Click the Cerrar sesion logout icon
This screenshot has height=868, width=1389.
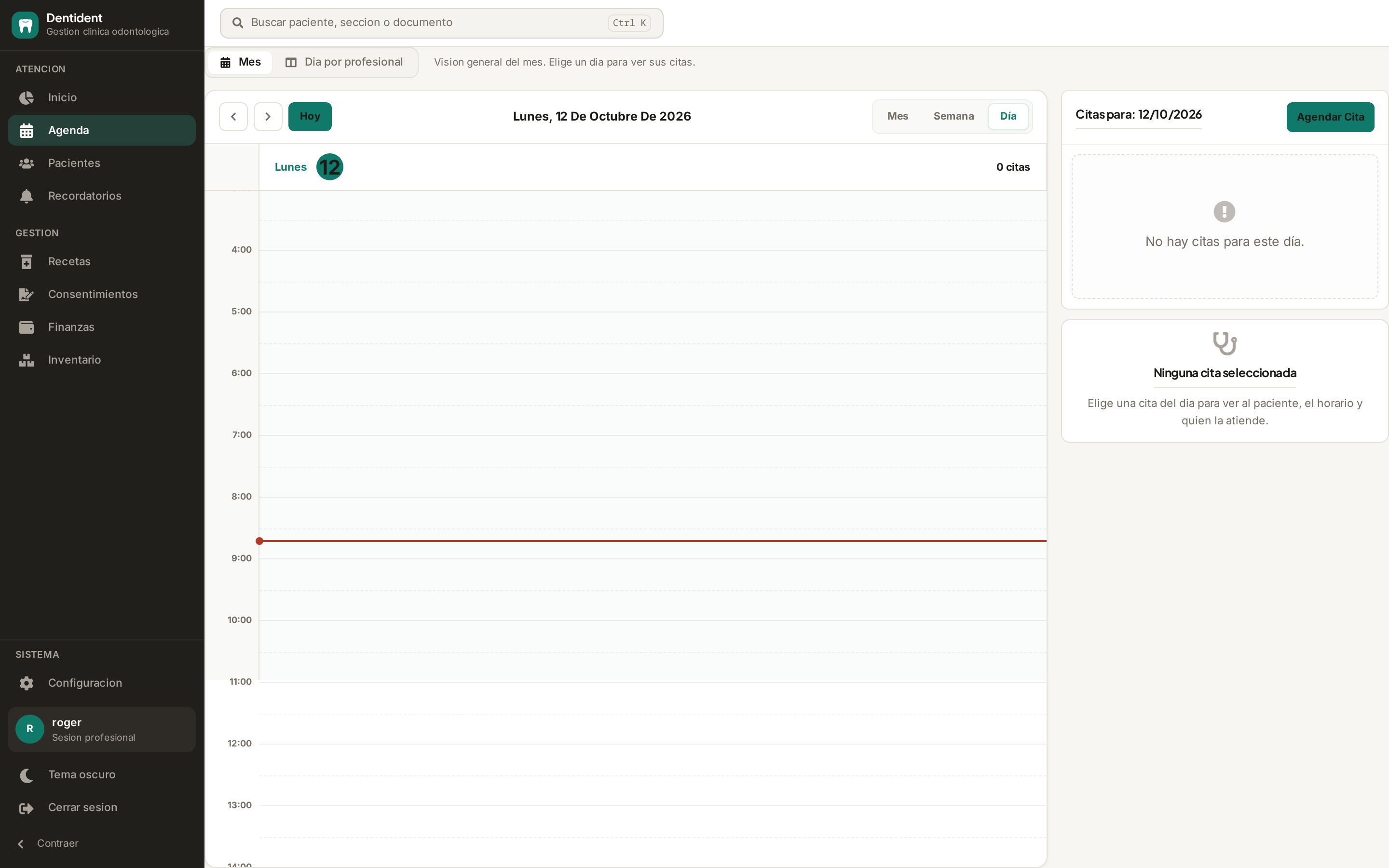(x=27, y=808)
